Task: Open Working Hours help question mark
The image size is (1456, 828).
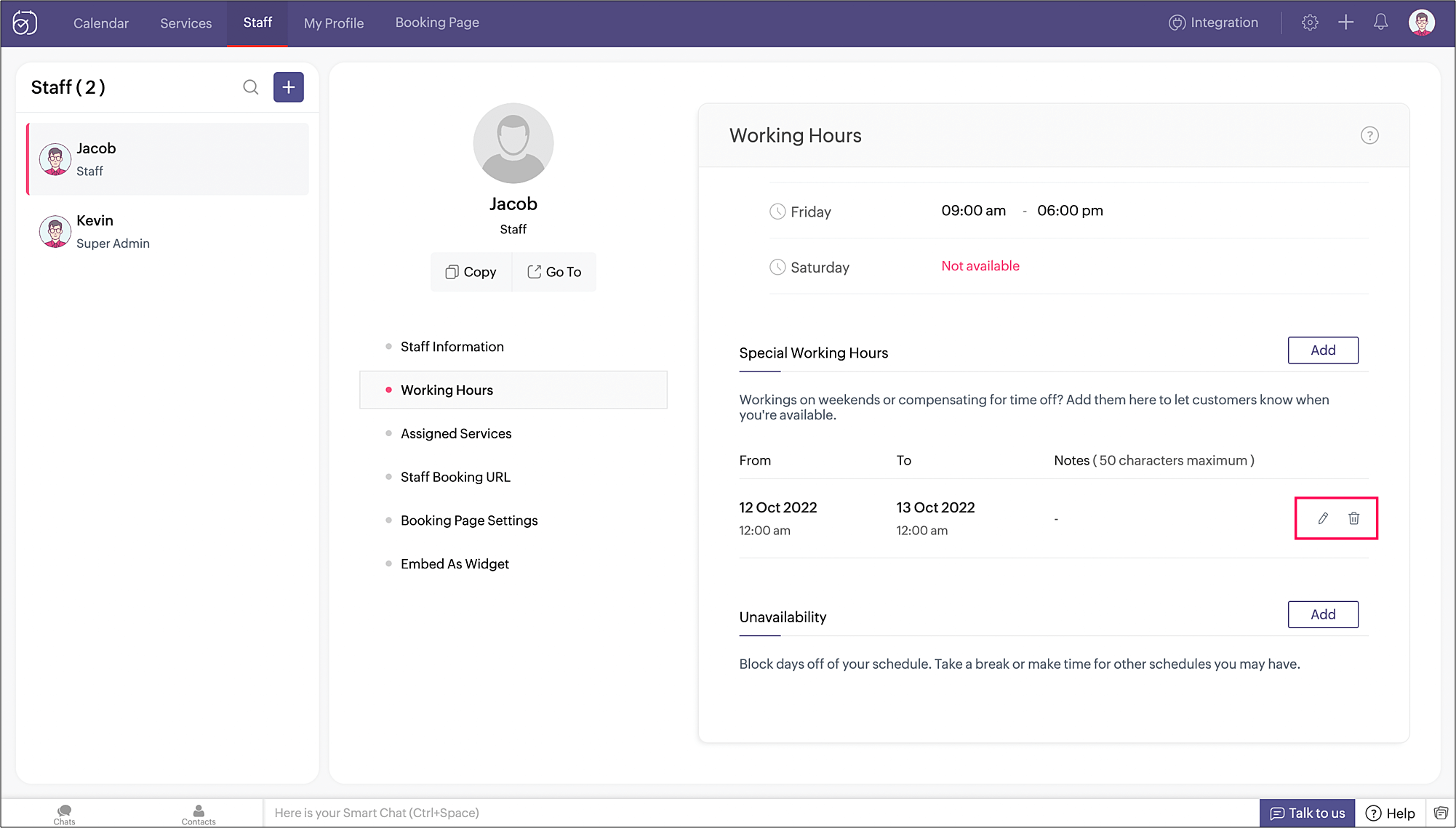Action: pos(1369,135)
